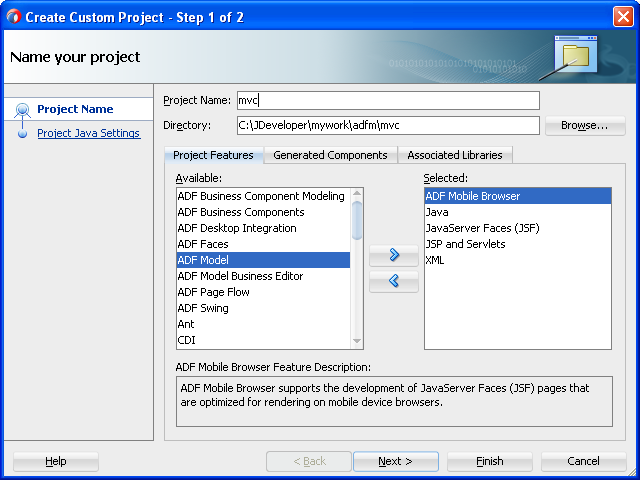Select JavaServer Faces (JSF) in Selected
Image resolution: width=640 pixels, height=480 pixels.
(x=518, y=228)
